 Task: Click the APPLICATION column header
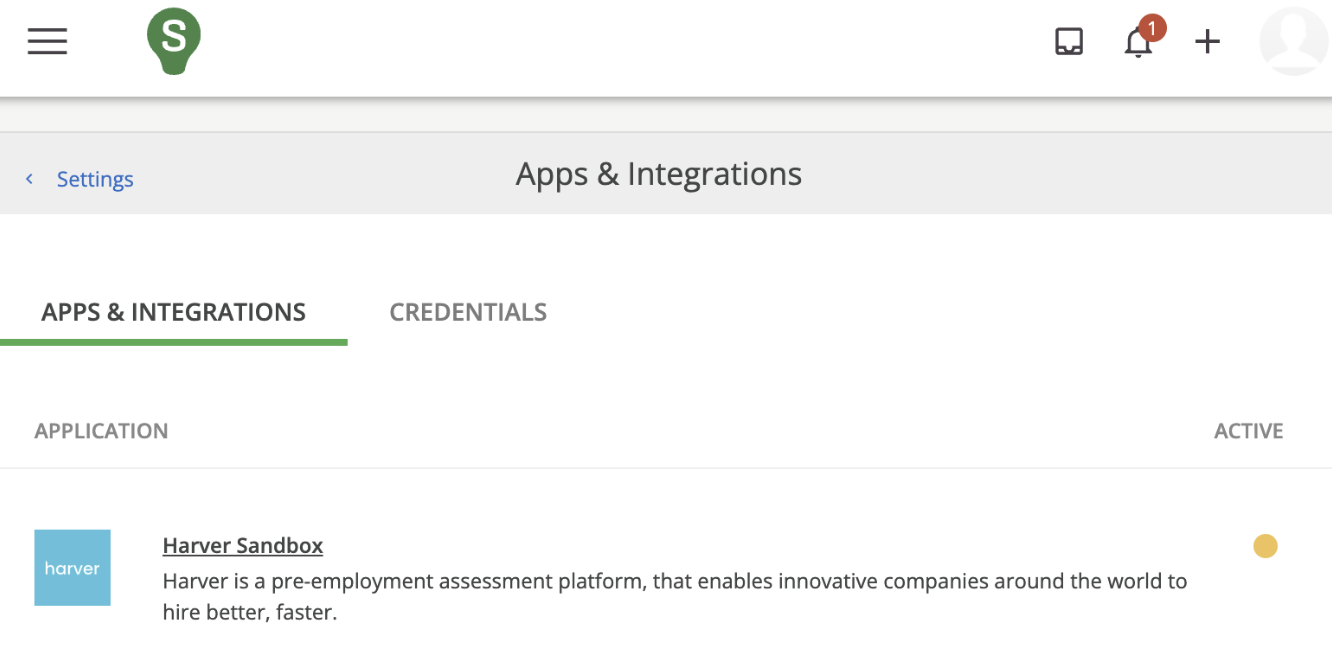point(101,431)
